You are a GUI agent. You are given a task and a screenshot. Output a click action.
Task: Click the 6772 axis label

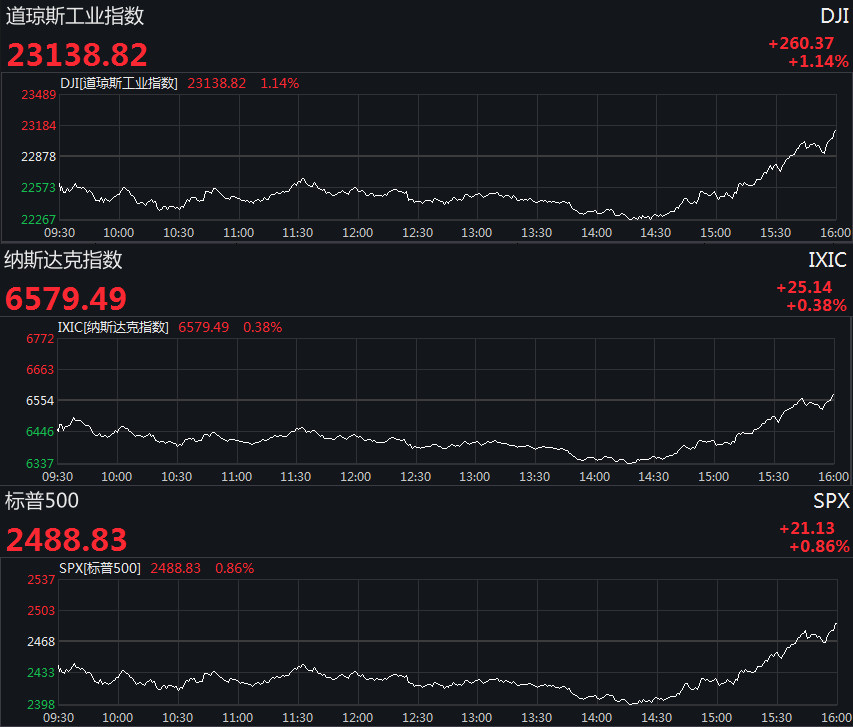pos(40,338)
